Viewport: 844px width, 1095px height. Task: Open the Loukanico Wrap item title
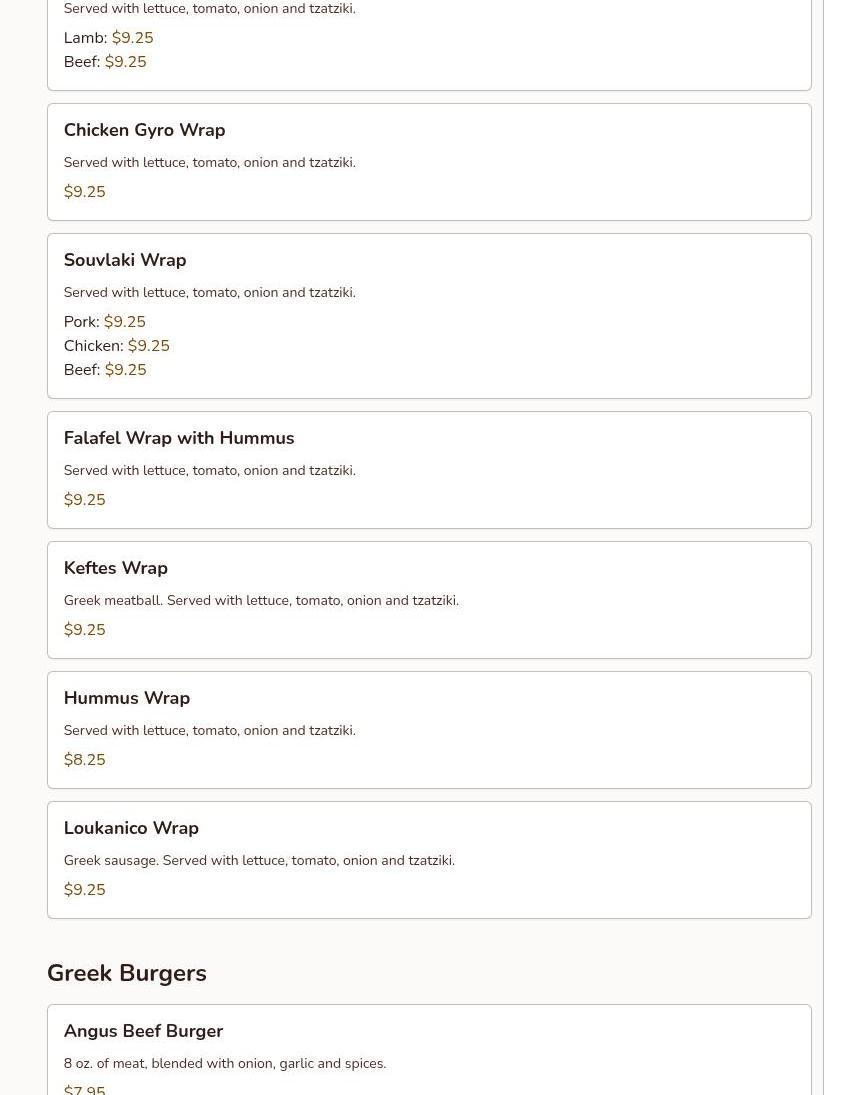pos(131,828)
